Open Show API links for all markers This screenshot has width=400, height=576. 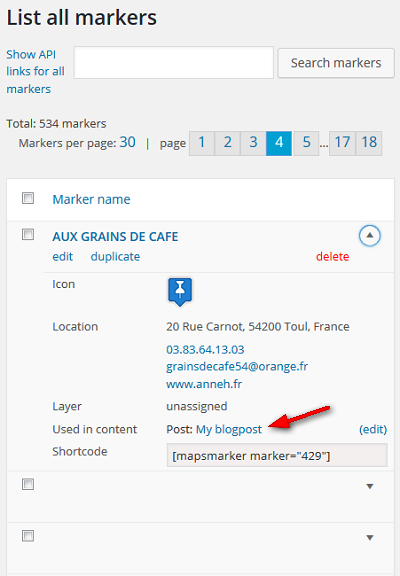pyautogui.click(x=35, y=72)
